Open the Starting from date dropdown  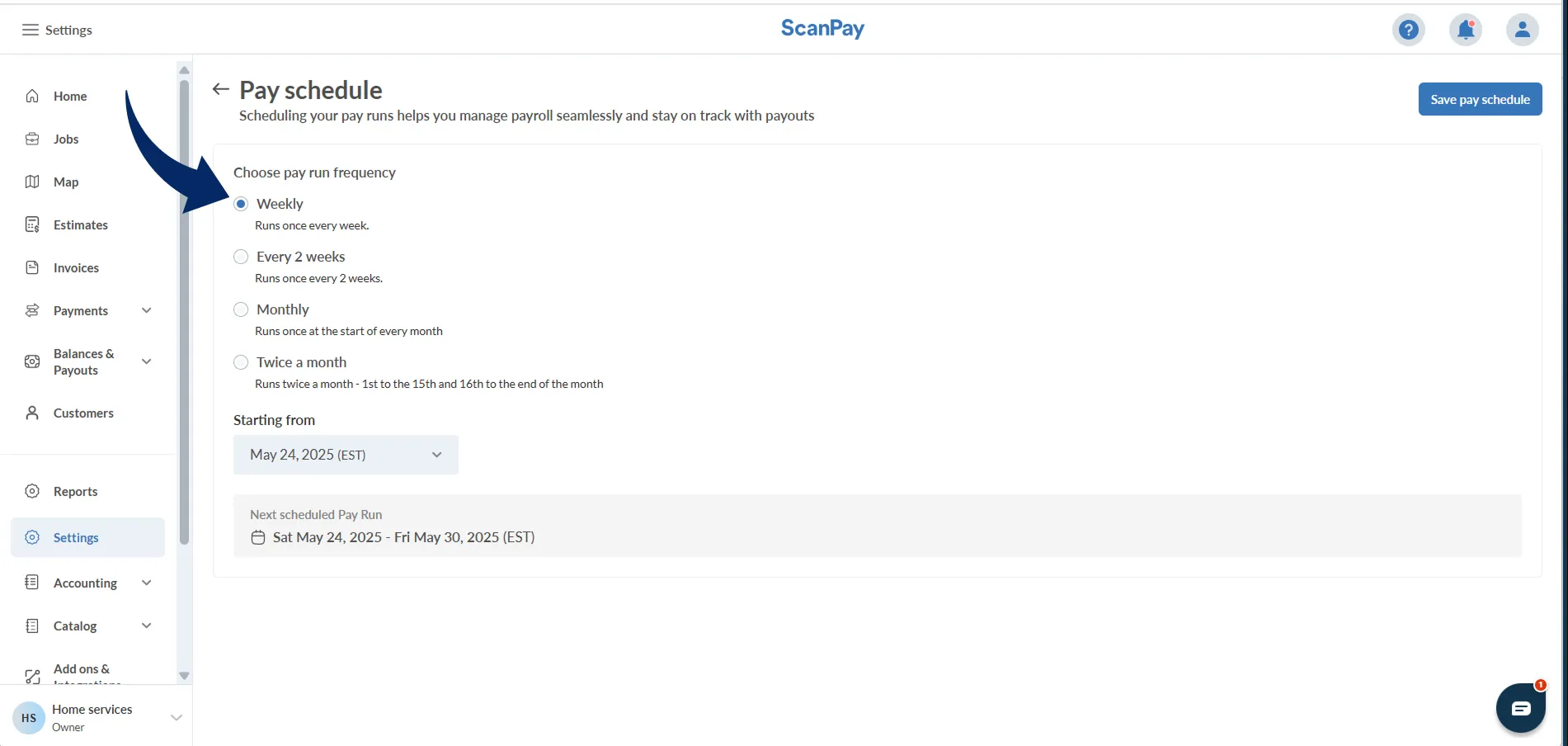346,455
